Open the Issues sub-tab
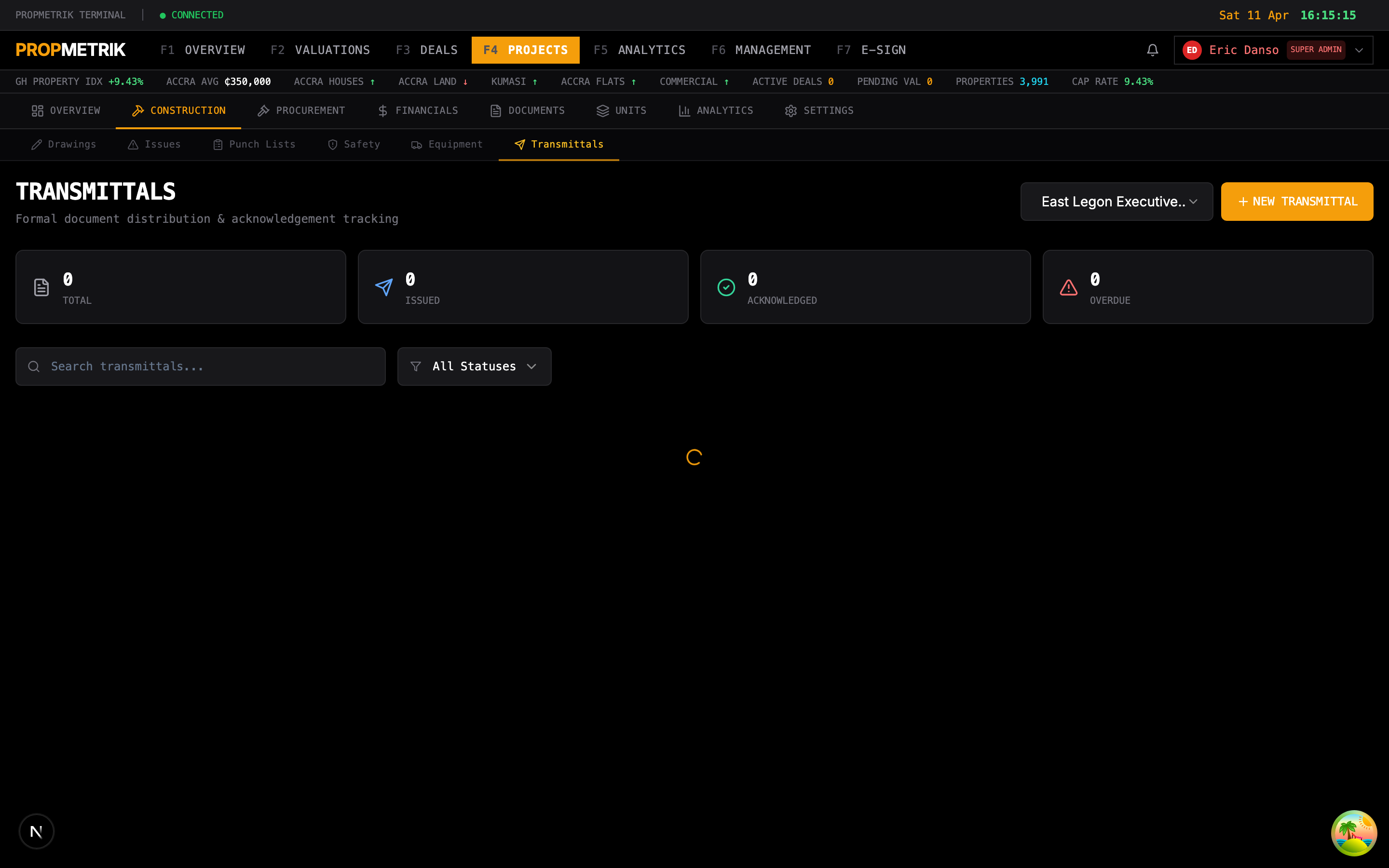Screen dimensions: 1389x868 tap(154, 145)
